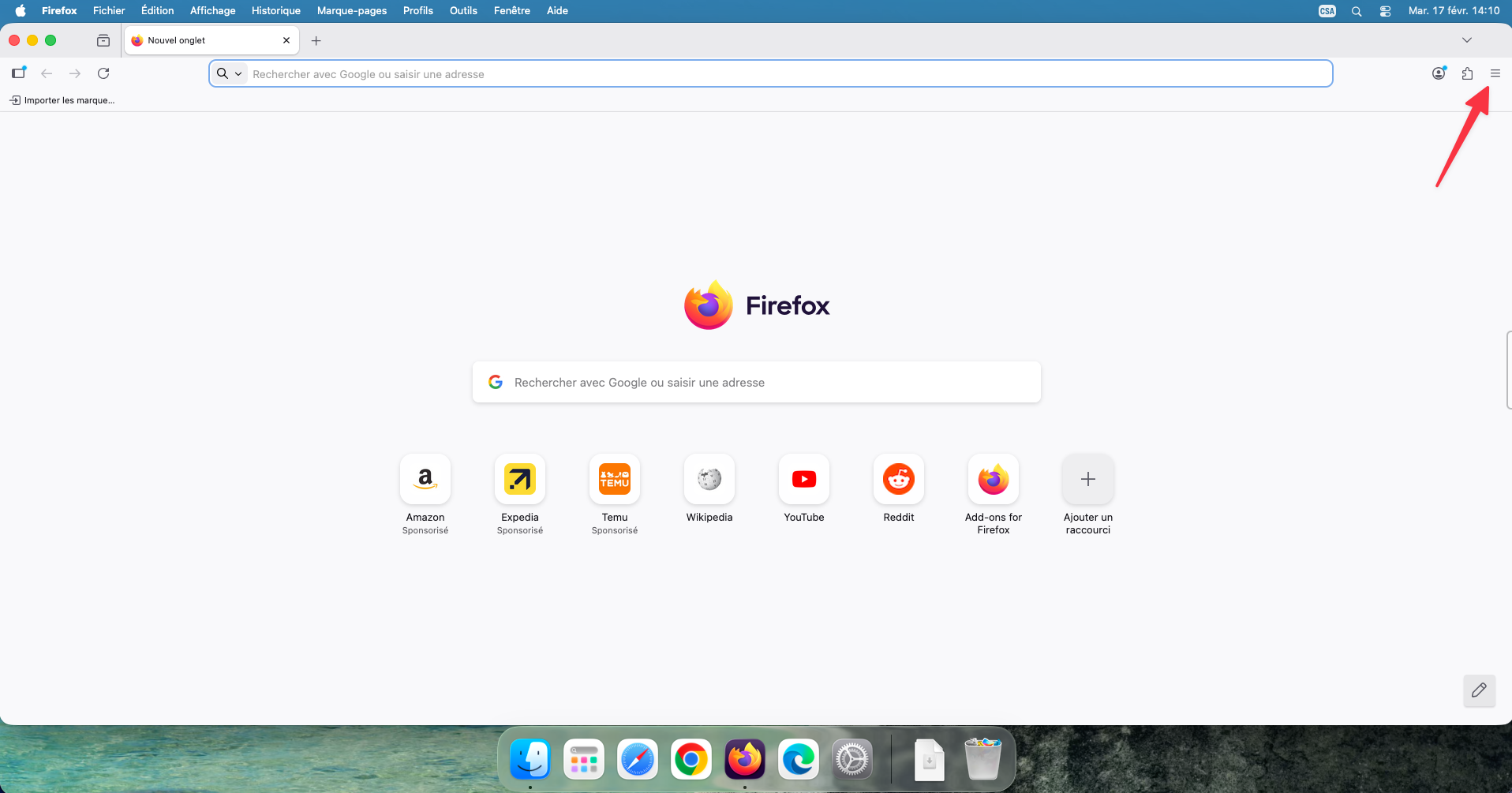
Task: Open Finder from the Dock
Action: (530, 759)
